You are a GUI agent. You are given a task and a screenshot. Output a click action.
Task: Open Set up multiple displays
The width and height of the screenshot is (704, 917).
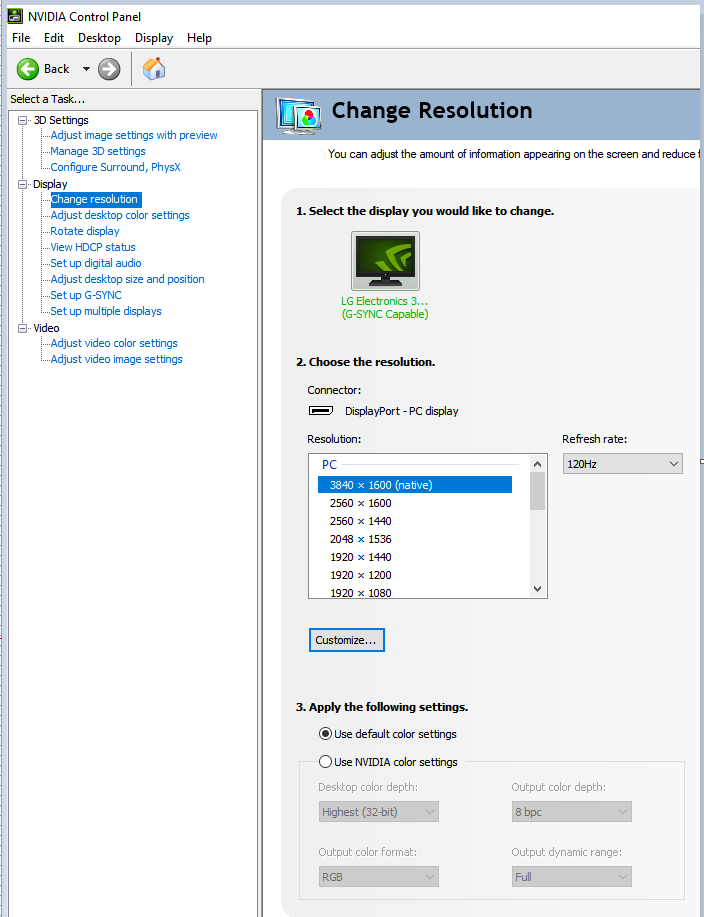tap(106, 311)
